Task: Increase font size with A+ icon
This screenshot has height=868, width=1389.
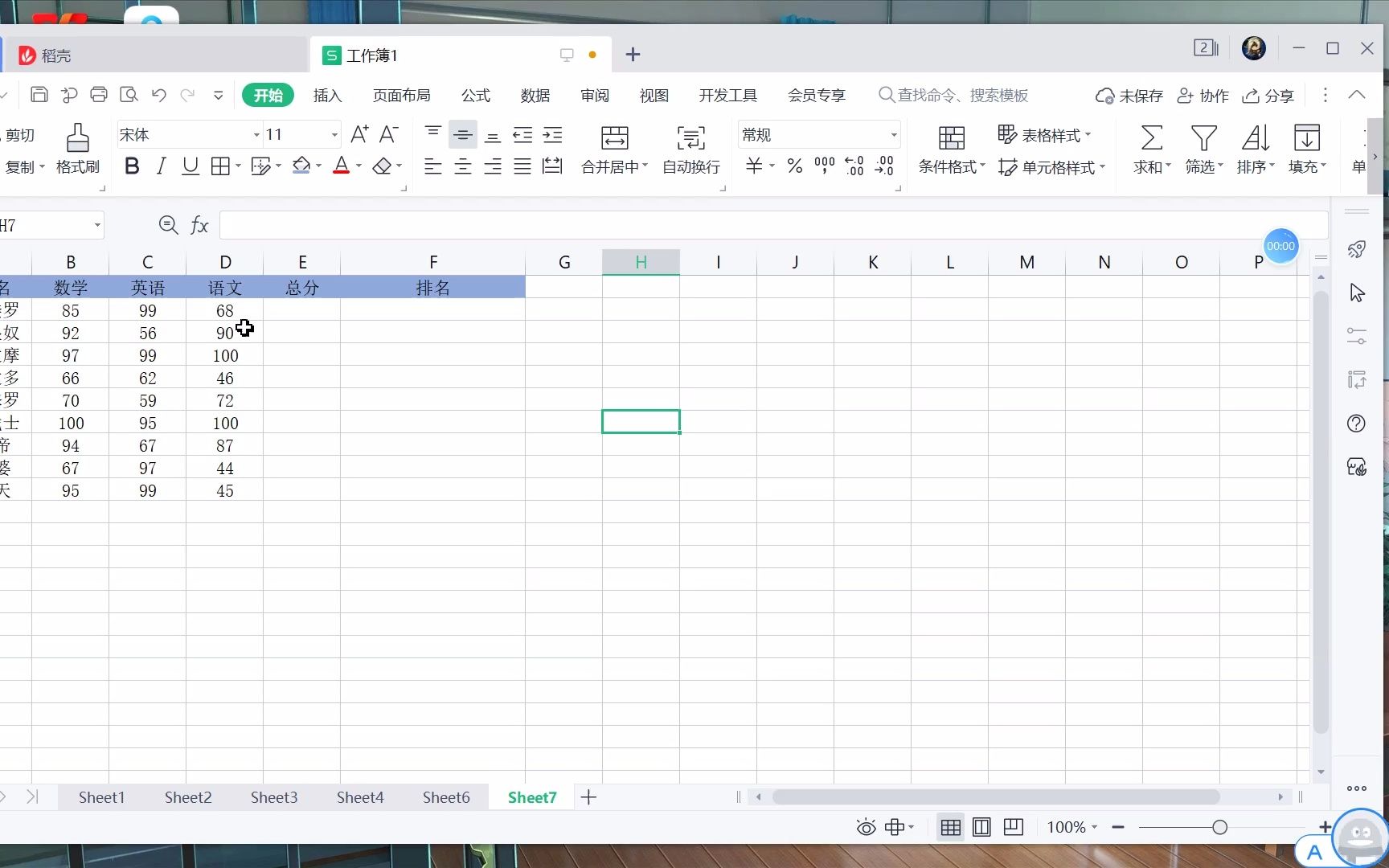Action: pos(359,134)
